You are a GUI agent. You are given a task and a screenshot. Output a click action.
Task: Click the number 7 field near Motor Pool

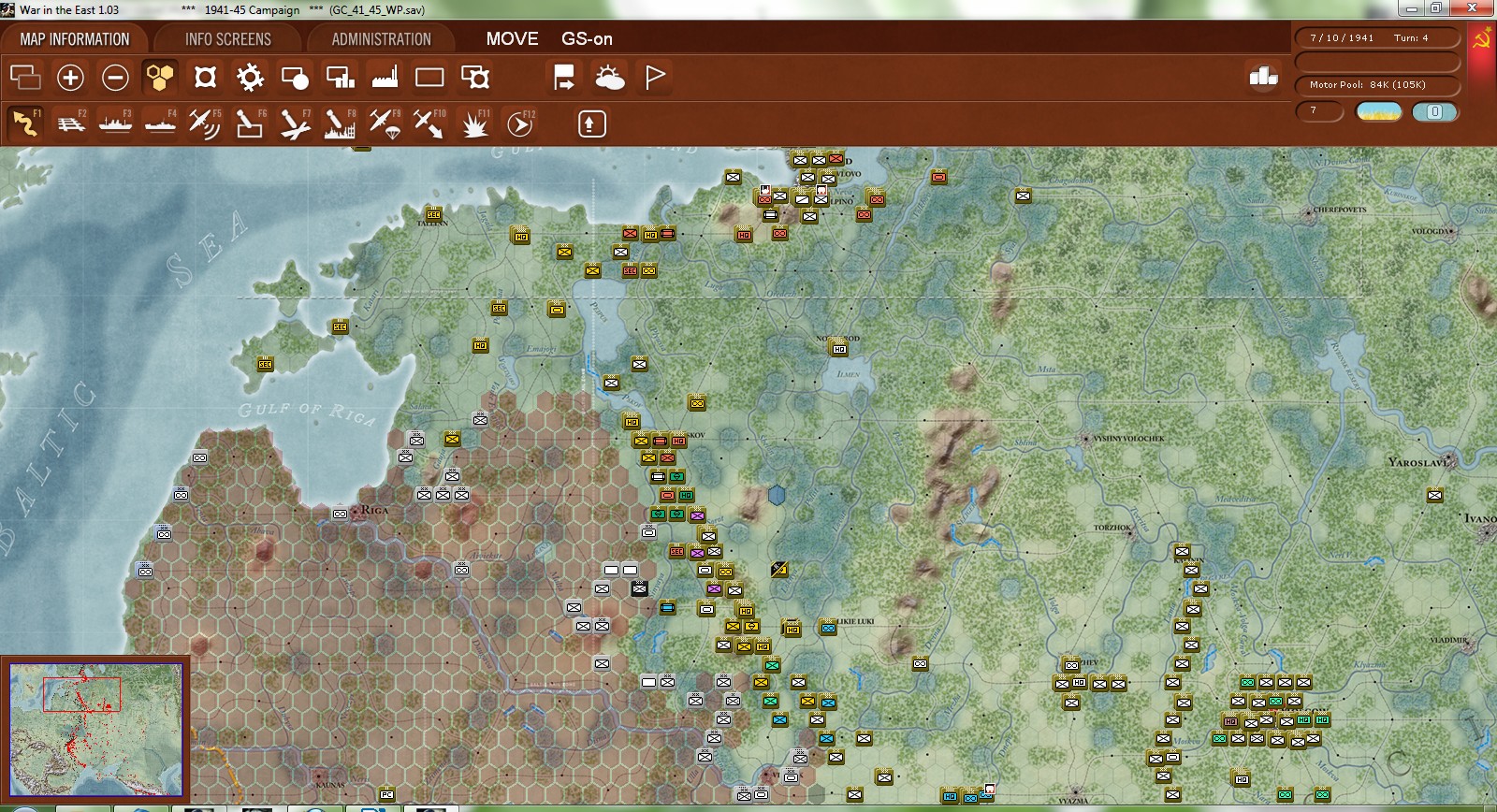(1319, 111)
